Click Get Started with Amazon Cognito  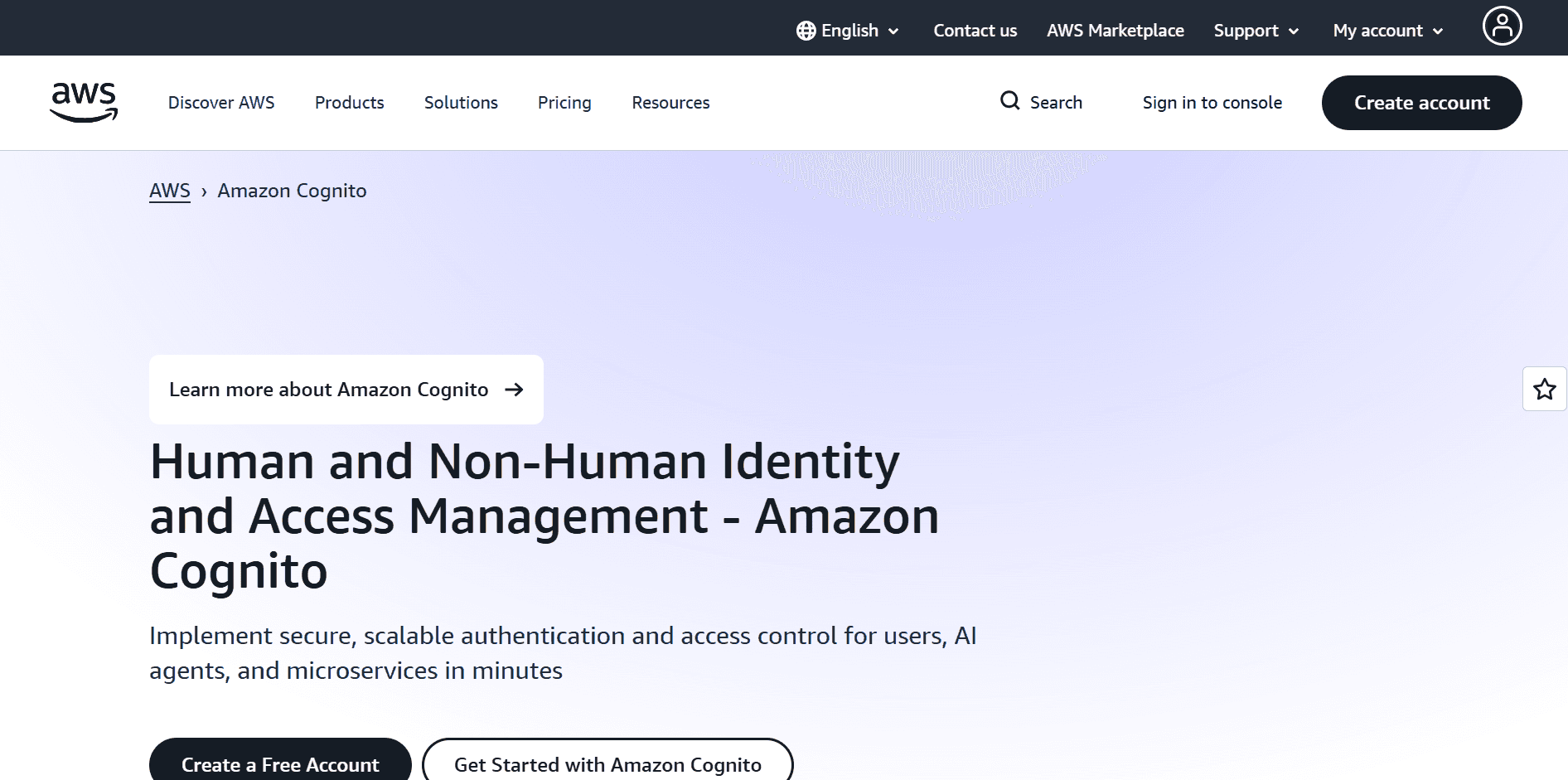coord(607,763)
